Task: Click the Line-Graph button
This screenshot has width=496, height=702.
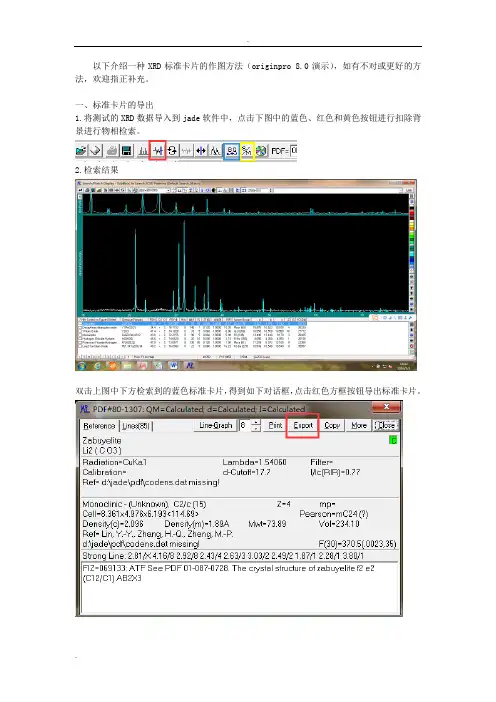Action: [x=216, y=425]
